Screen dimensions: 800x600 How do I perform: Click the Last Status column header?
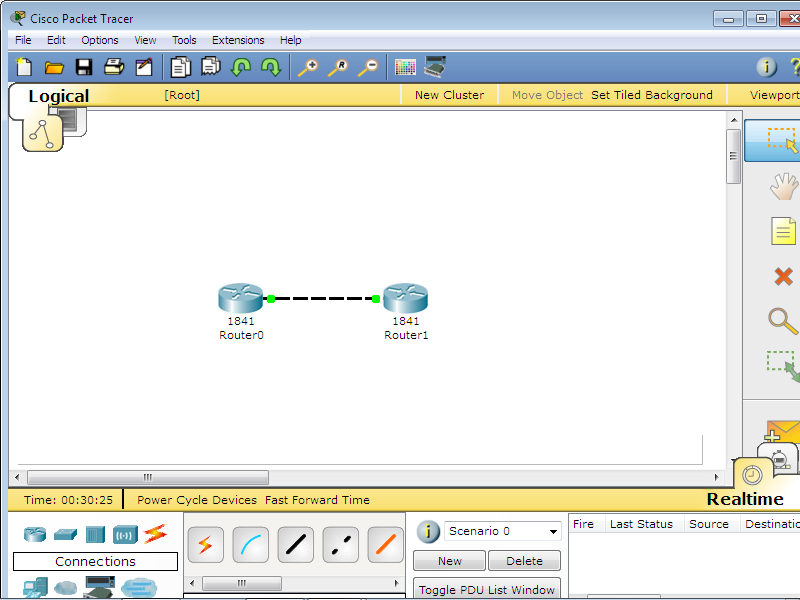[641, 524]
